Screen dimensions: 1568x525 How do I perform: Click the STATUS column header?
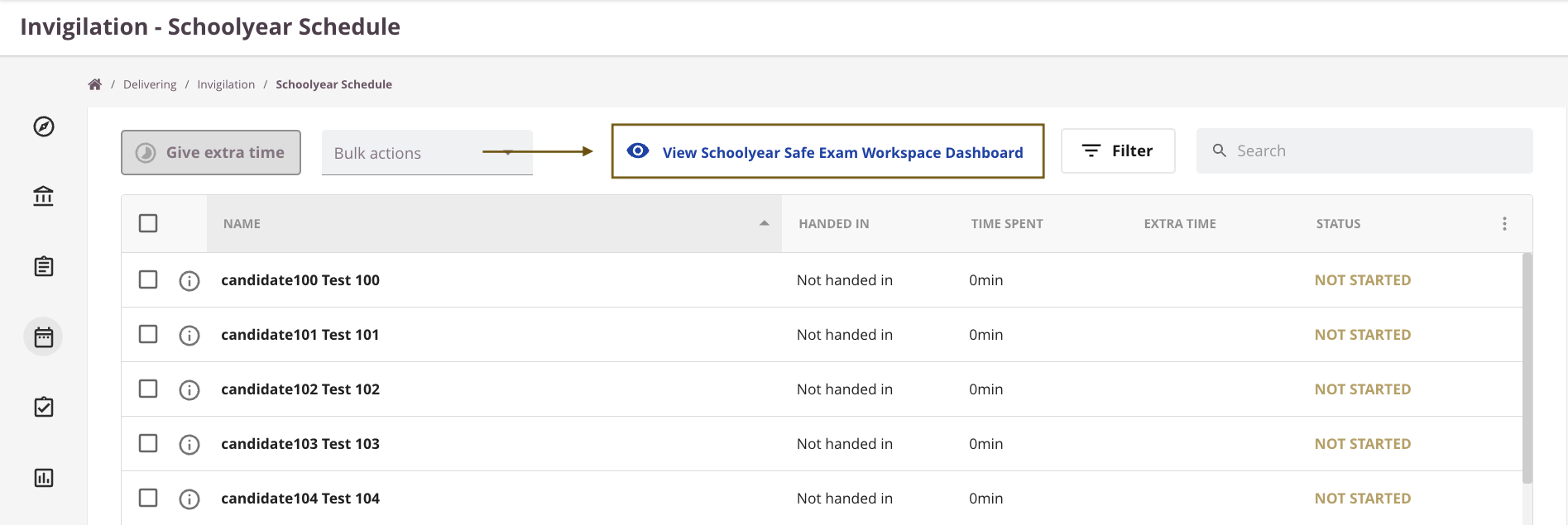pyautogui.click(x=1339, y=224)
